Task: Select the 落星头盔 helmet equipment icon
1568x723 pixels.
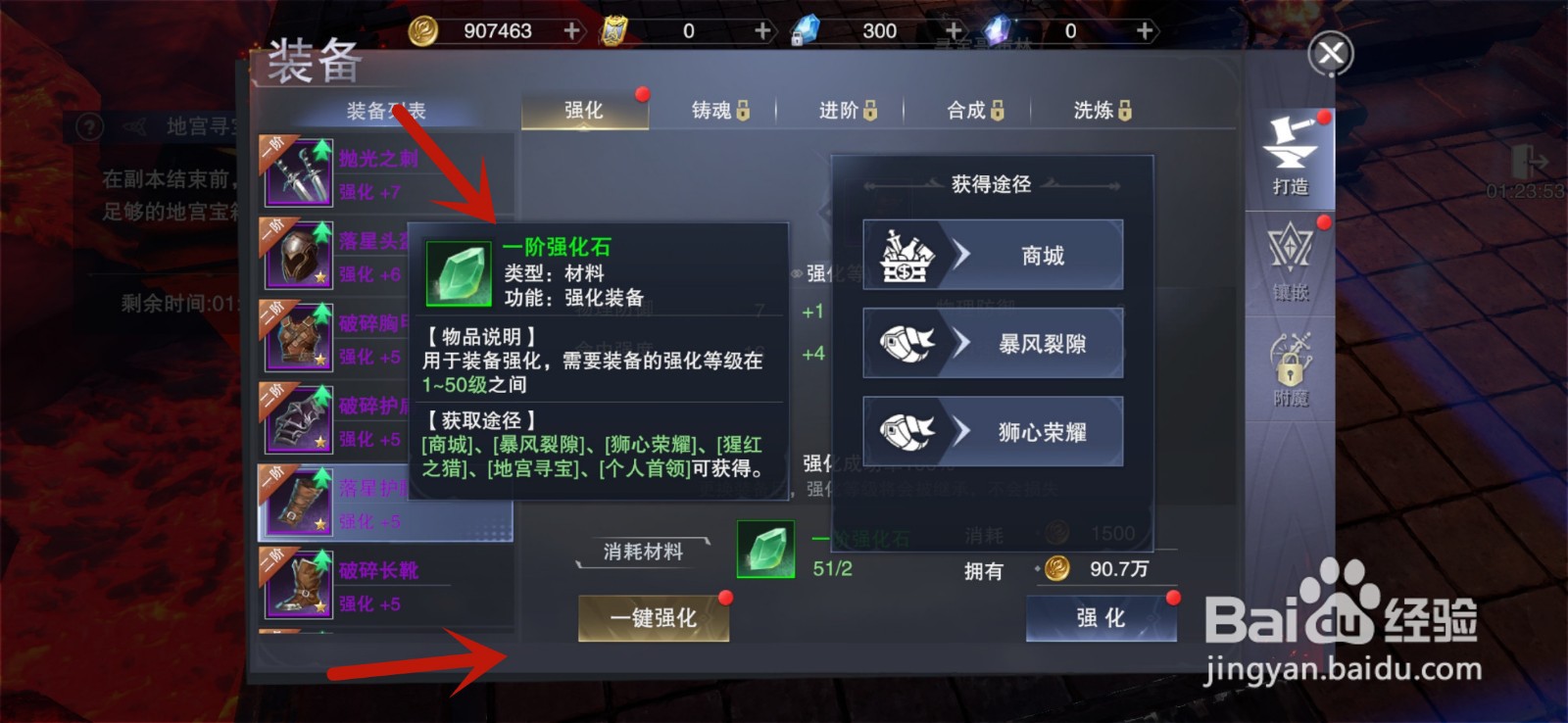Action: [x=297, y=255]
